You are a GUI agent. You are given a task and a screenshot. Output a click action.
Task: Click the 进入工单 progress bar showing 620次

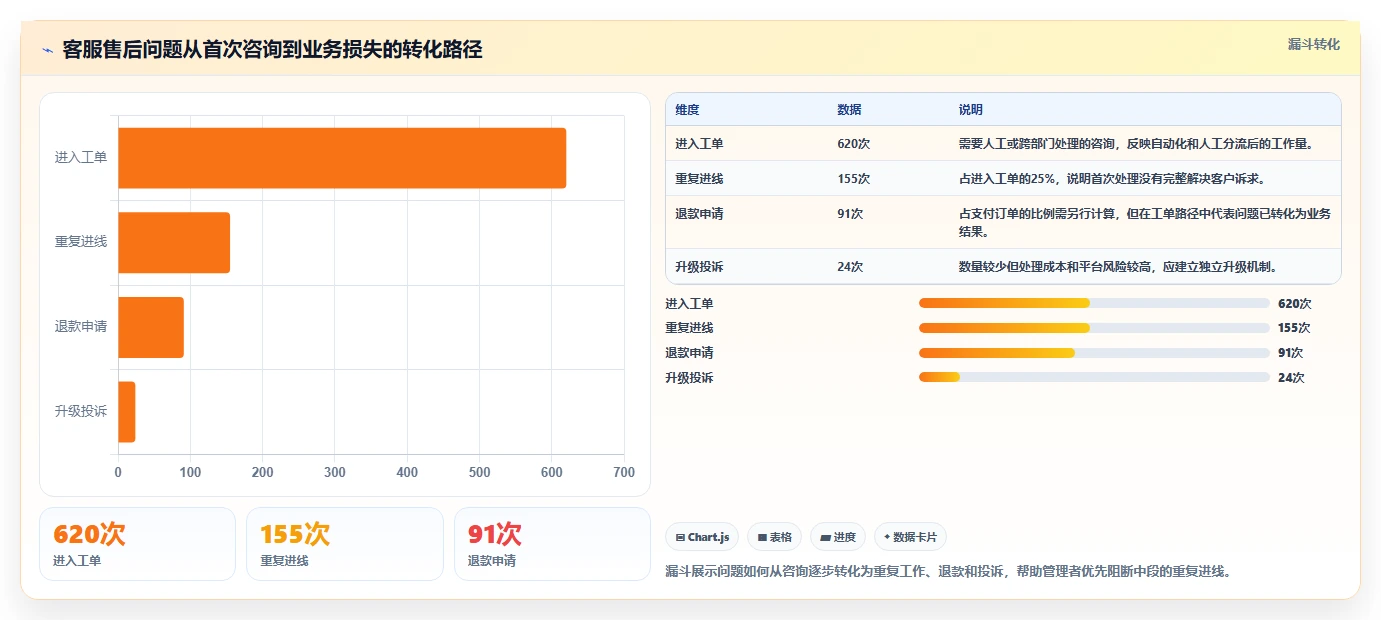[1094, 303]
